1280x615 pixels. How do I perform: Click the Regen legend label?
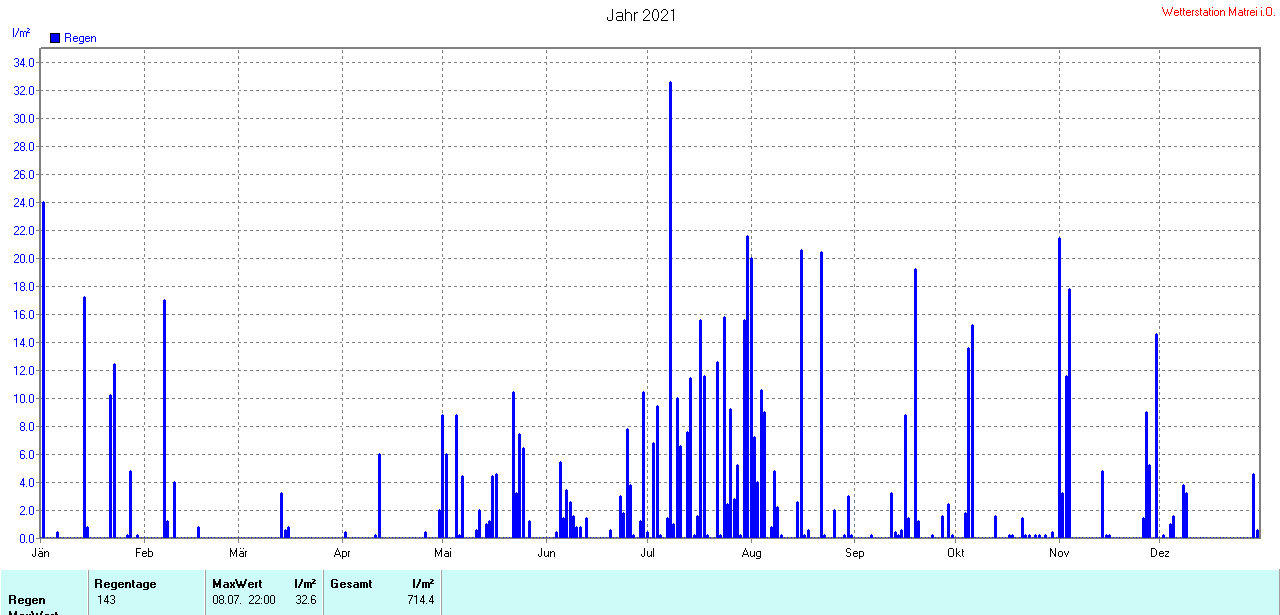(80, 38)
